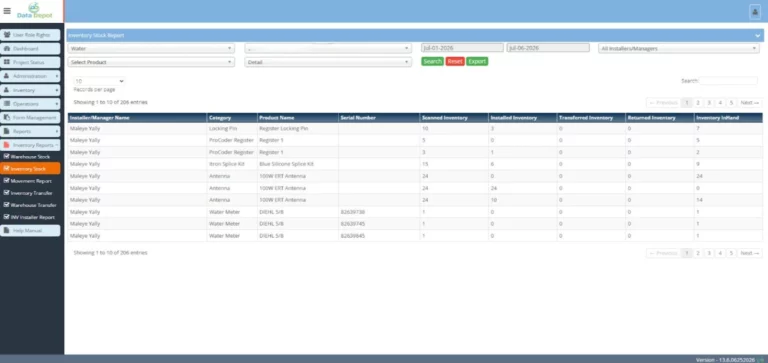This screenshot has height=363, width=768.
Task: Sort by Returned Inventory column header
Action: 660,118
